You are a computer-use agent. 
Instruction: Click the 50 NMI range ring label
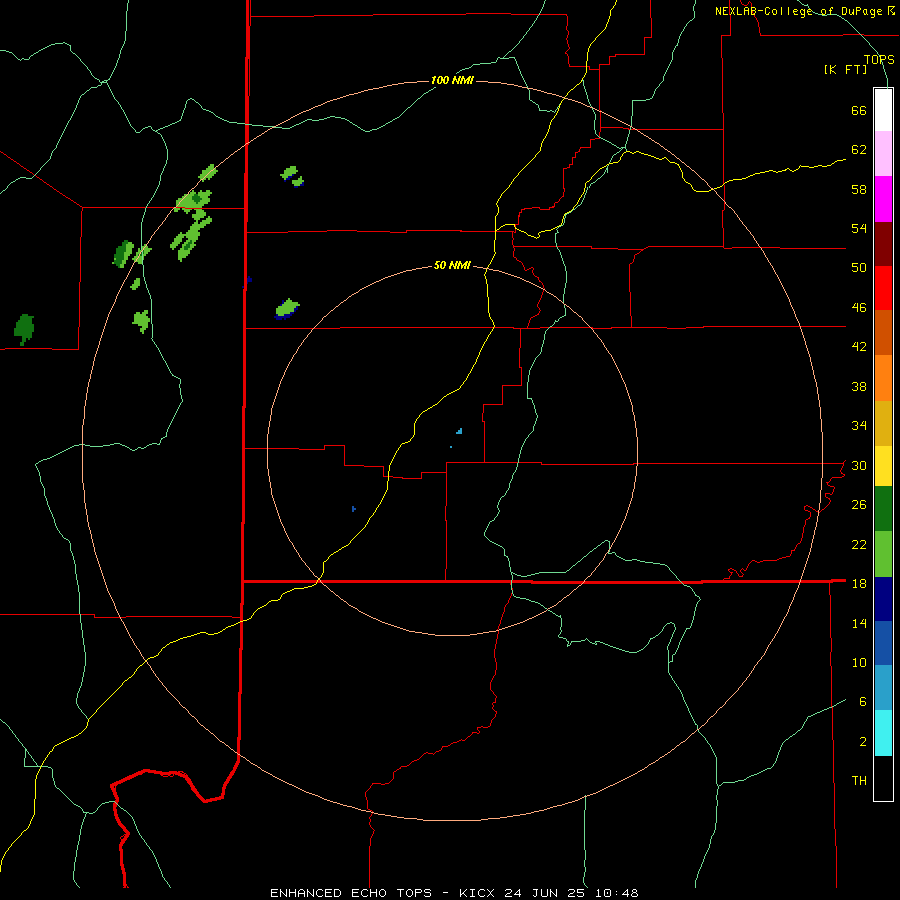click(x=452, y=265)
